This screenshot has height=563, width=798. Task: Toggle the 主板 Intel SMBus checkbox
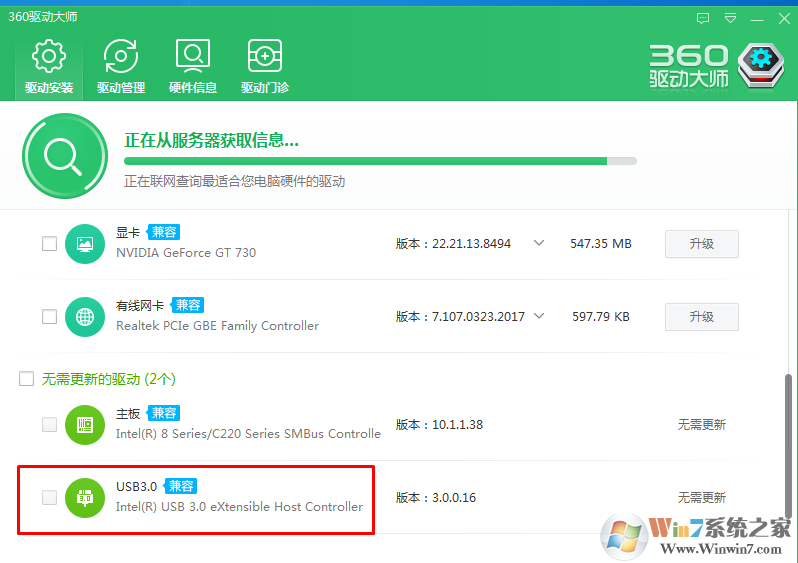49,425
